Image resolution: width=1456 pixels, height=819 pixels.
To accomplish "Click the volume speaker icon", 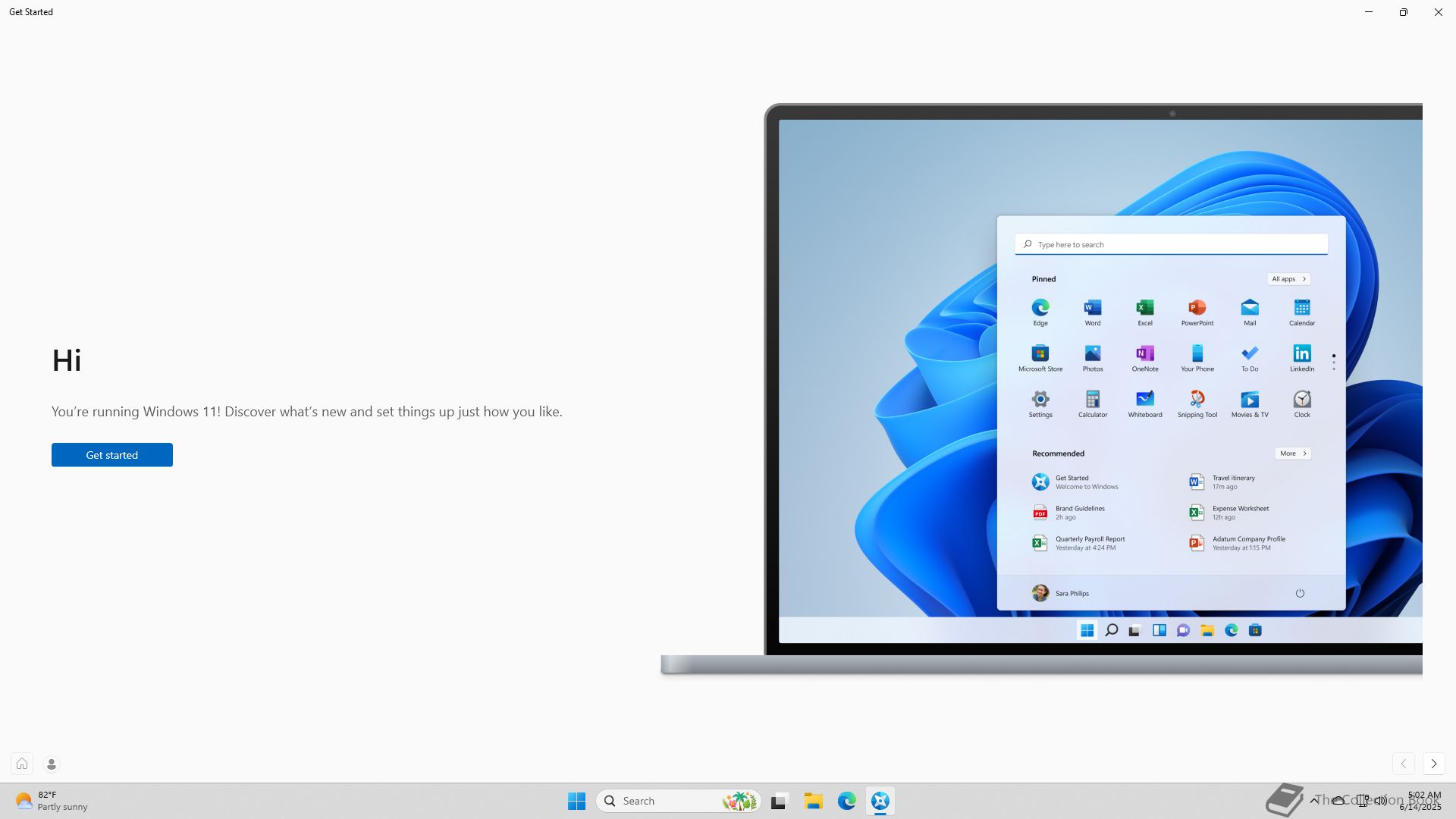I will point(1381,800).
